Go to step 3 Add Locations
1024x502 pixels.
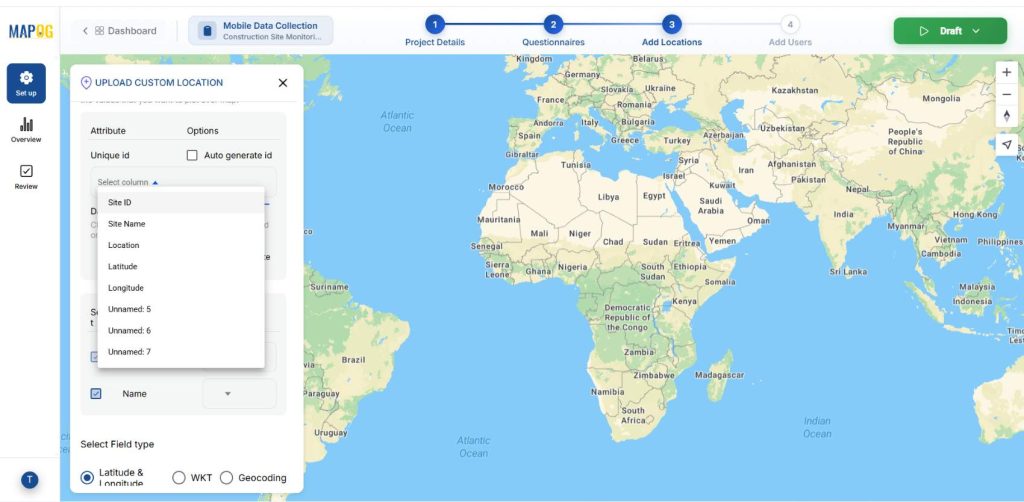(671, 25)
